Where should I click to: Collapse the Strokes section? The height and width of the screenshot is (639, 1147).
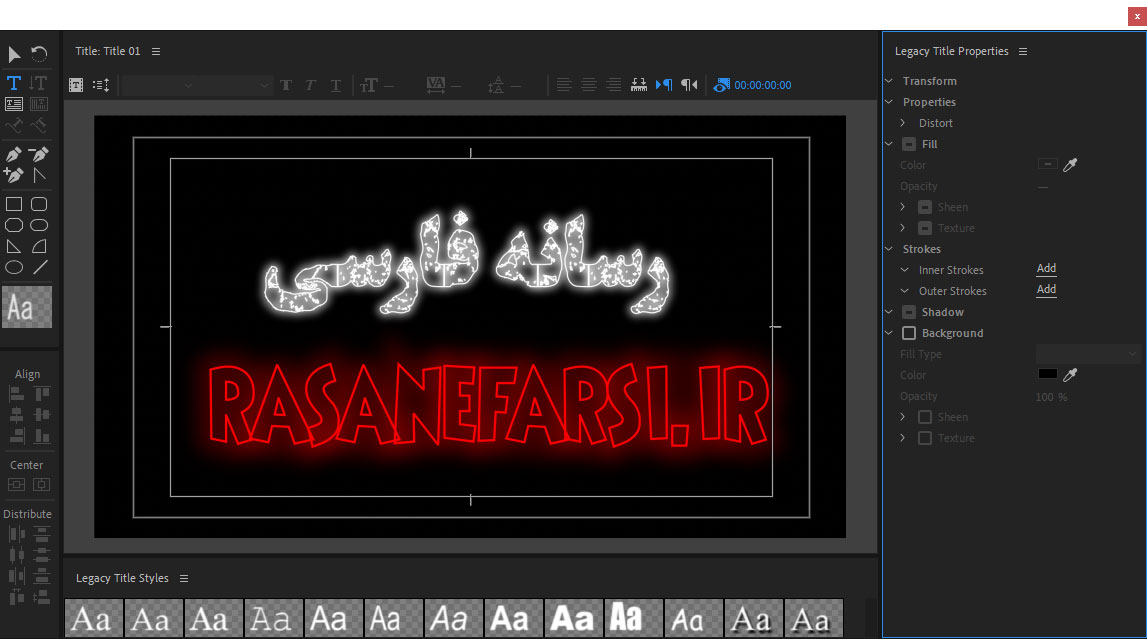click(889, 249)
